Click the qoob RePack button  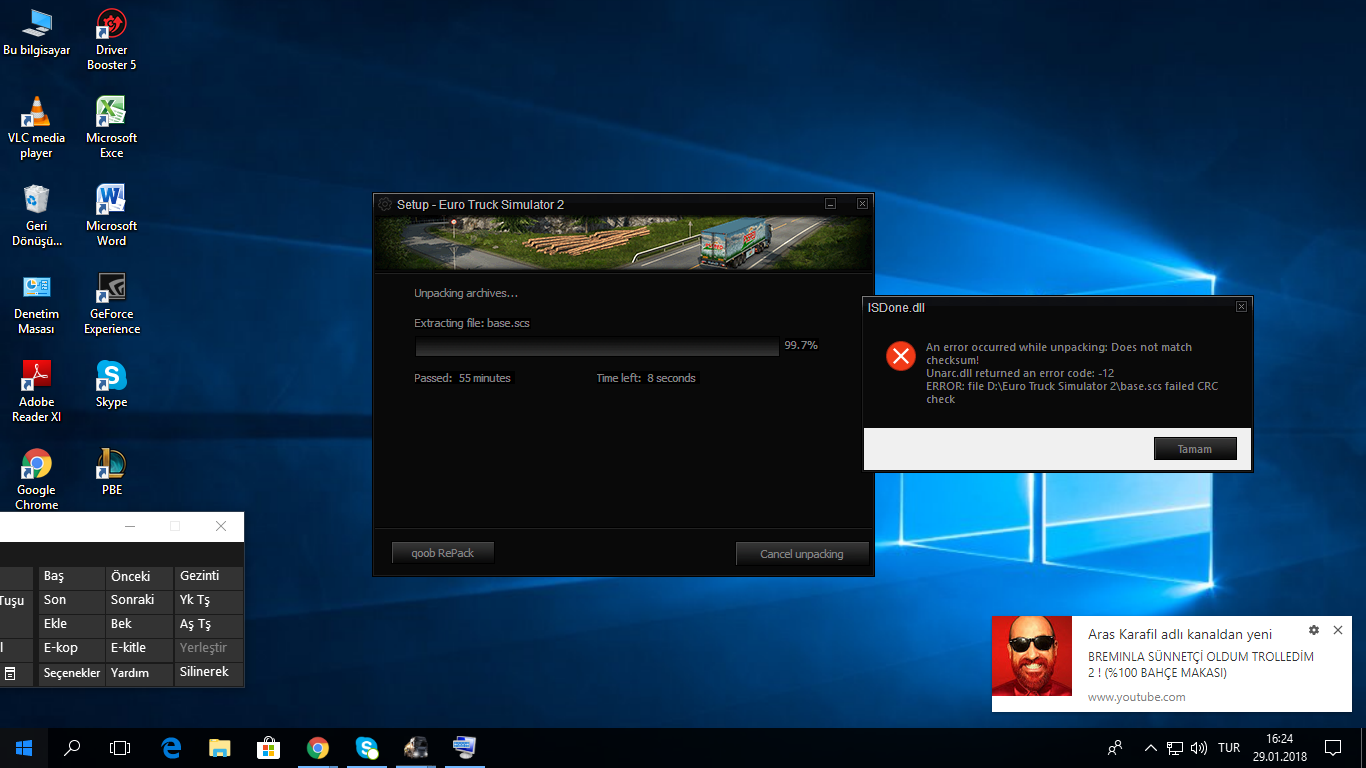pyautogui.click(x=443, y=552)
